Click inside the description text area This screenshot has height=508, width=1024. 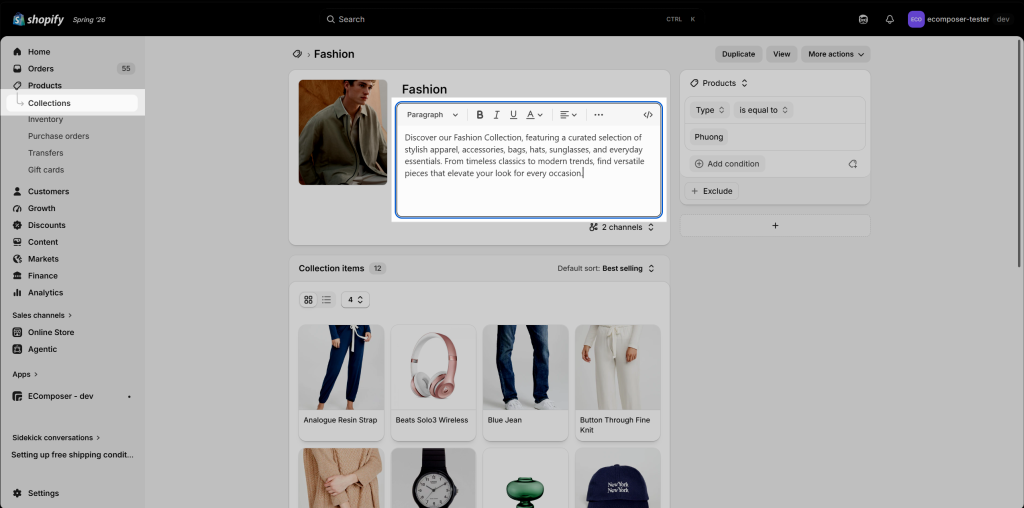[529, 171]
